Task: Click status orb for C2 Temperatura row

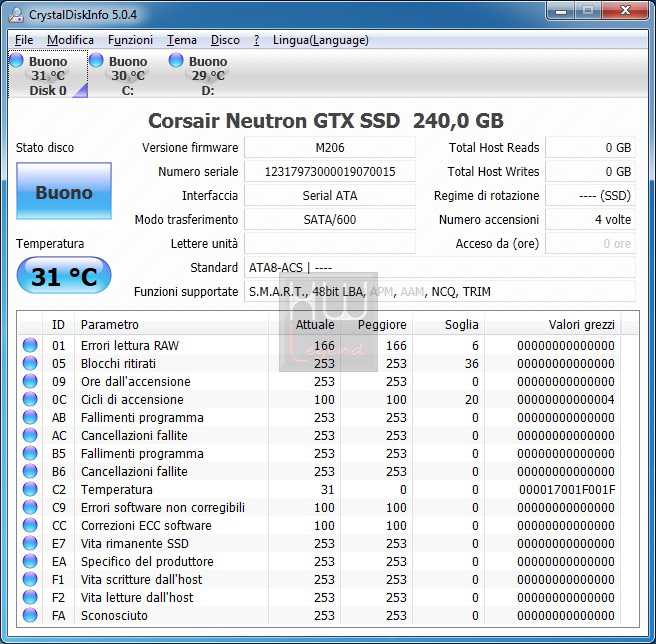Action: [x=30, y=489]
